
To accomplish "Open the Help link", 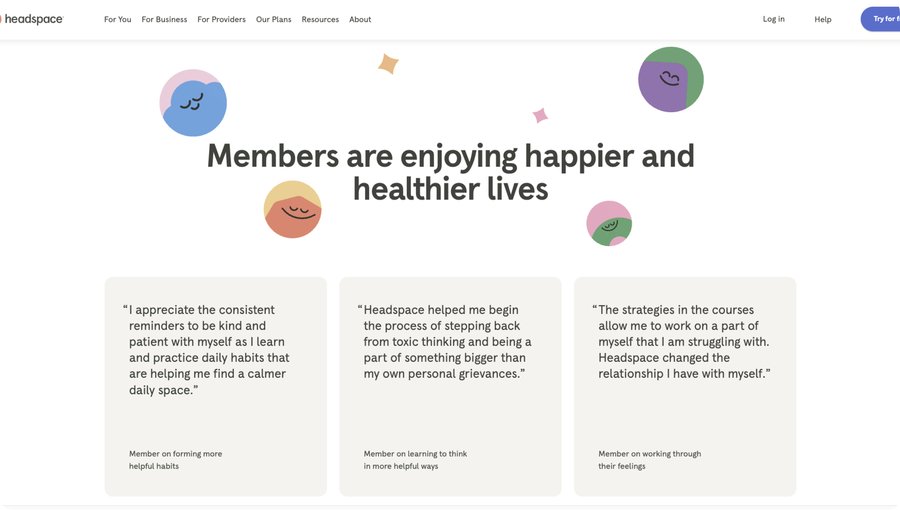I will 822,19.
